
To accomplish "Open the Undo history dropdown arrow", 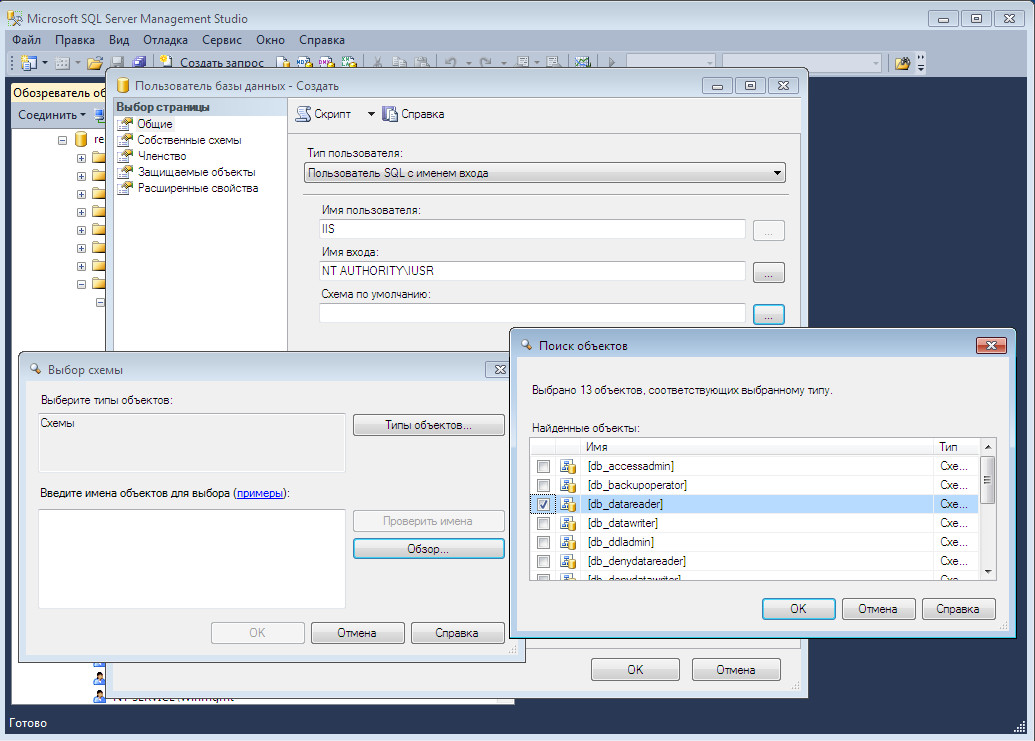I will click(x=469, y=63).
